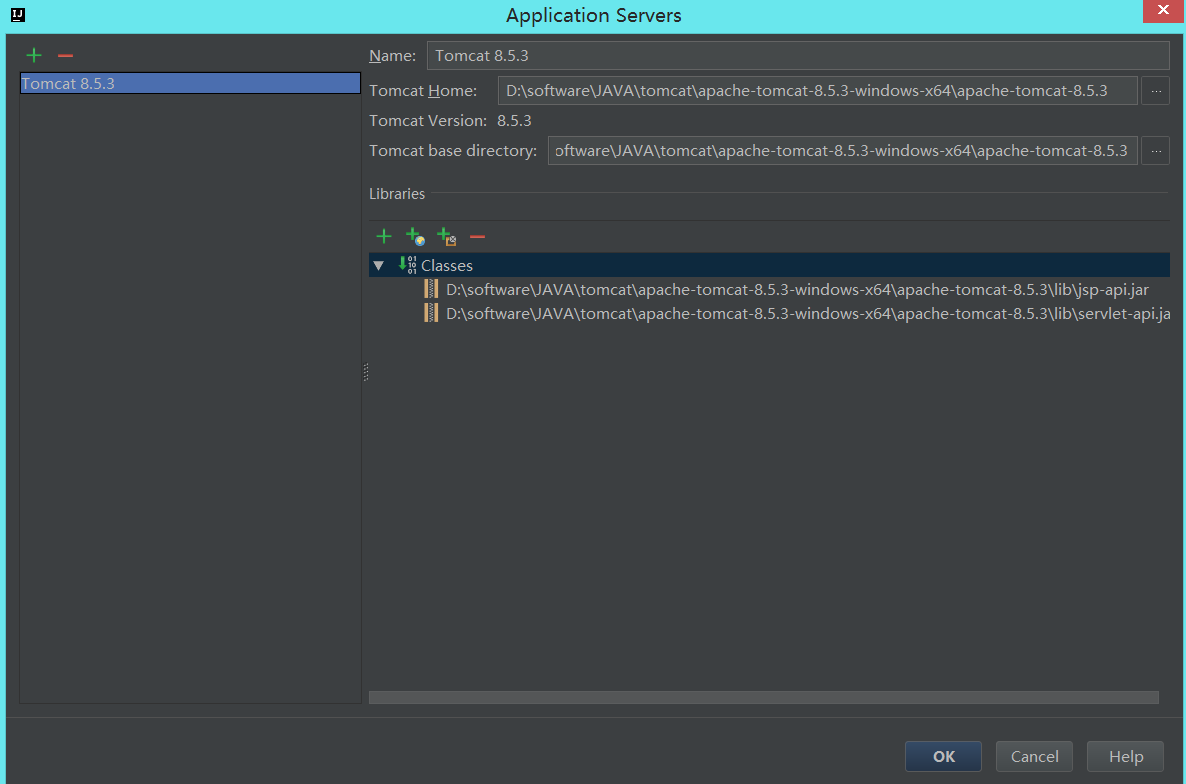Click the Cancel button

(x=1034, y=756)
